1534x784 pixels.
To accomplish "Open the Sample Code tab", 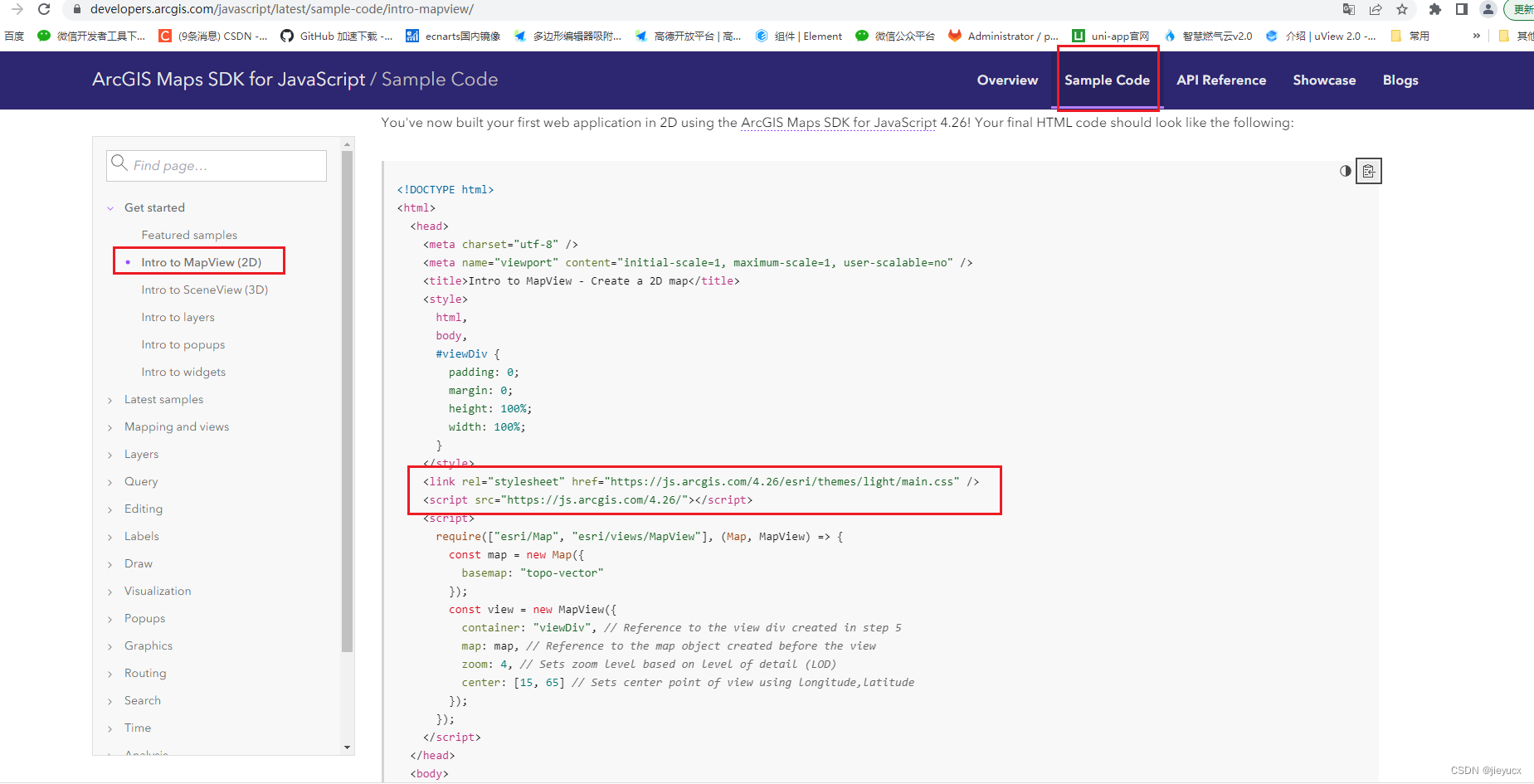I will tap(1107, 80).
